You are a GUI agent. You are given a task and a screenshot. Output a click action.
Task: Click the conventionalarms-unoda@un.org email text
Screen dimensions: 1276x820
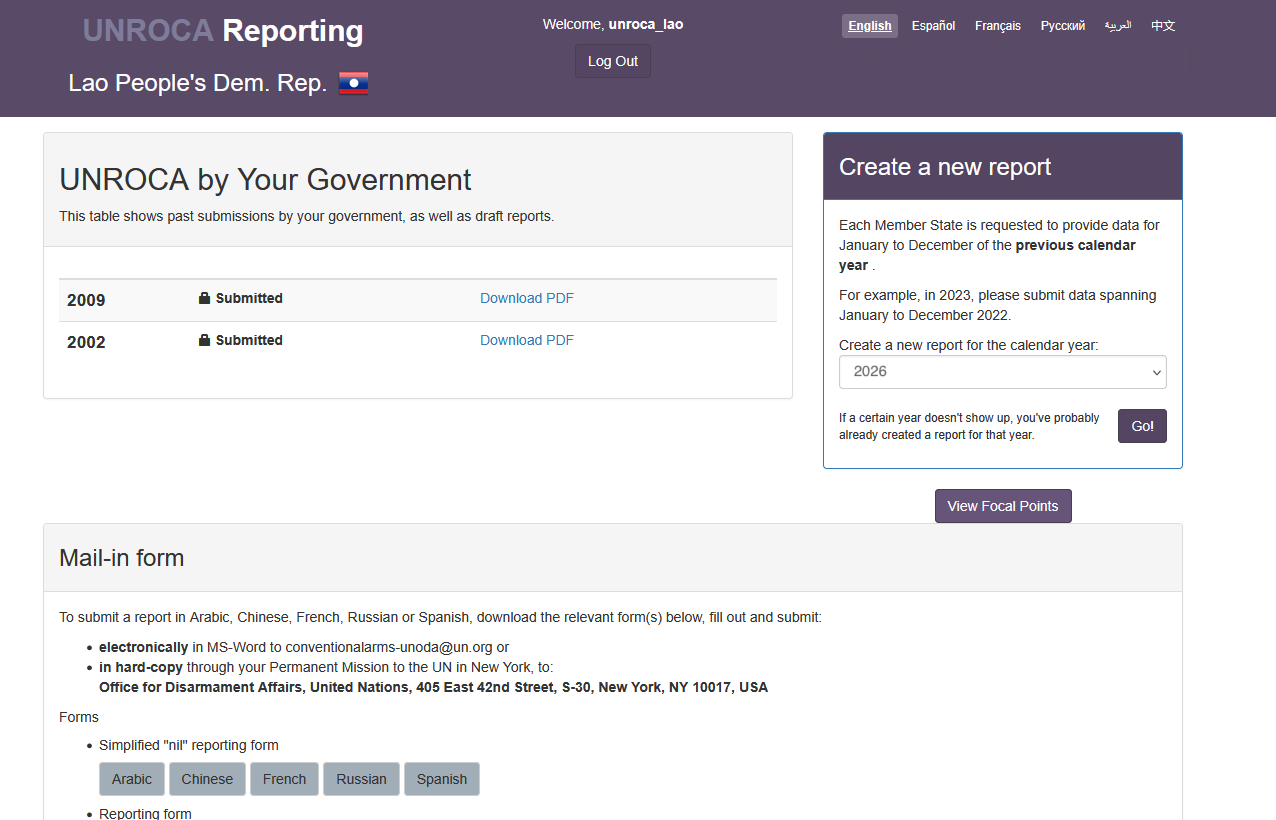click(x=389, y=647)
